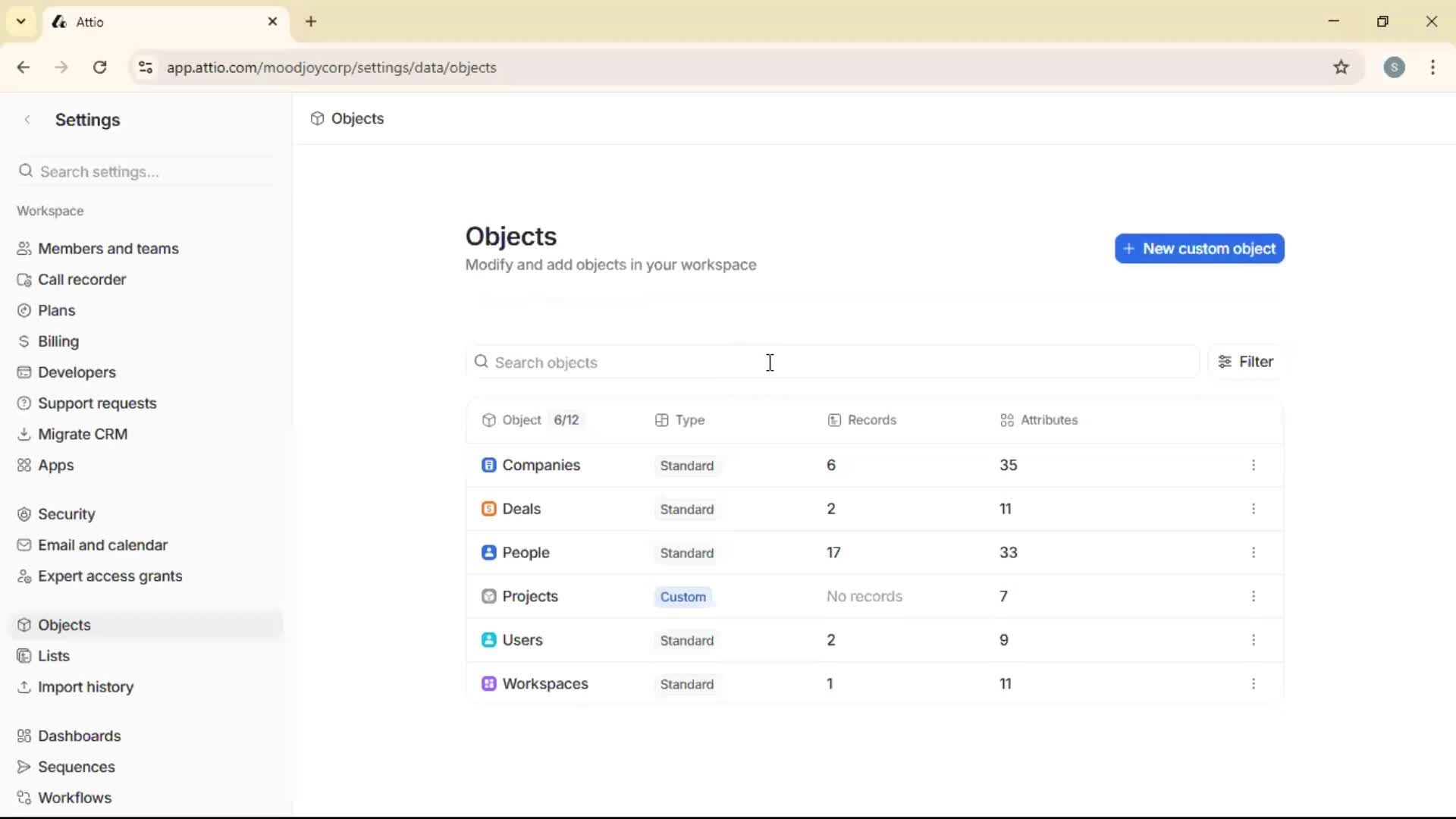Screen dimensions: 1456x819
Task: Click the Search objects input field
Action: pos(770,362)
